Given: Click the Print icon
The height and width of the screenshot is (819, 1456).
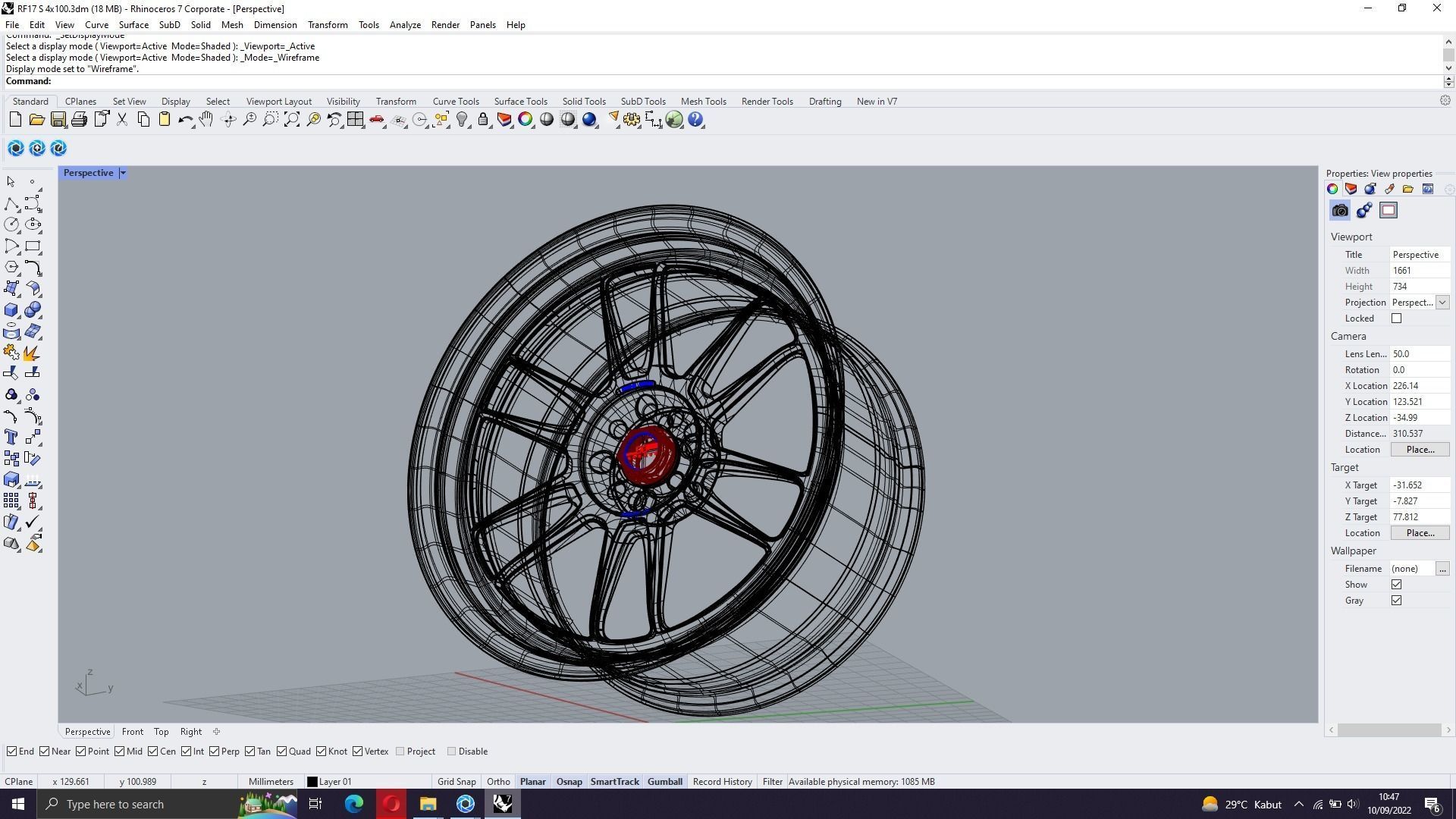Looking at the screenshot, I should point(79,120).
